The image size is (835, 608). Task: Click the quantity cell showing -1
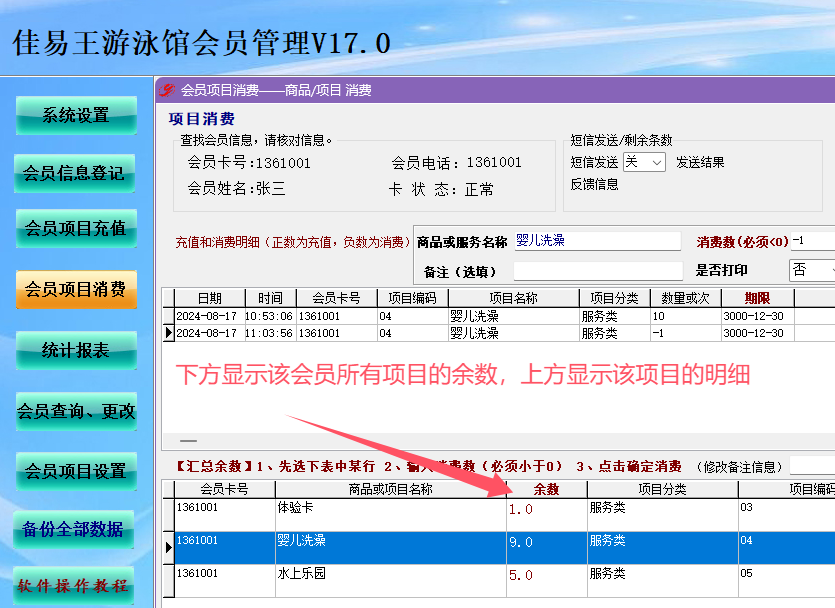coord(685,333)
